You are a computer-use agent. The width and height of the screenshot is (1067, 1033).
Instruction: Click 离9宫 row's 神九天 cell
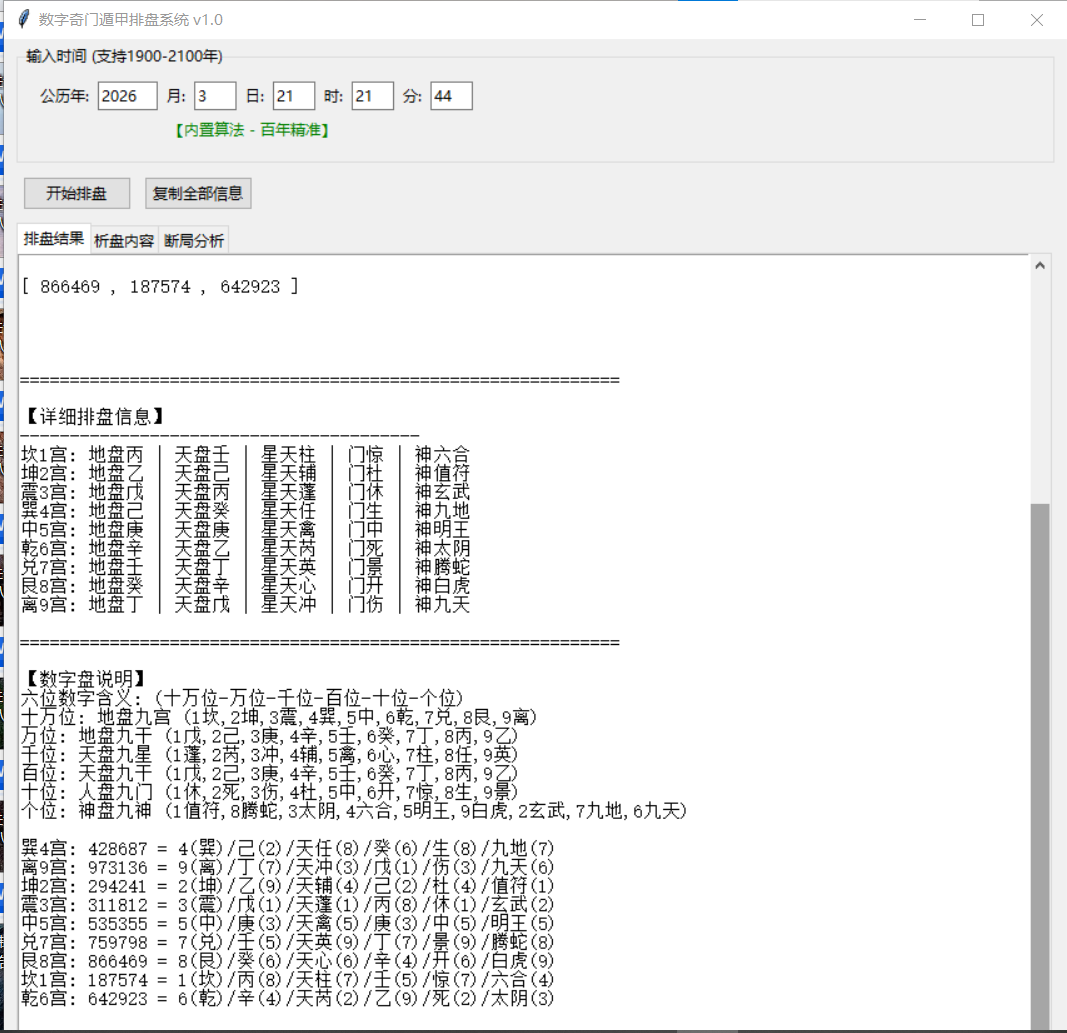442,604
